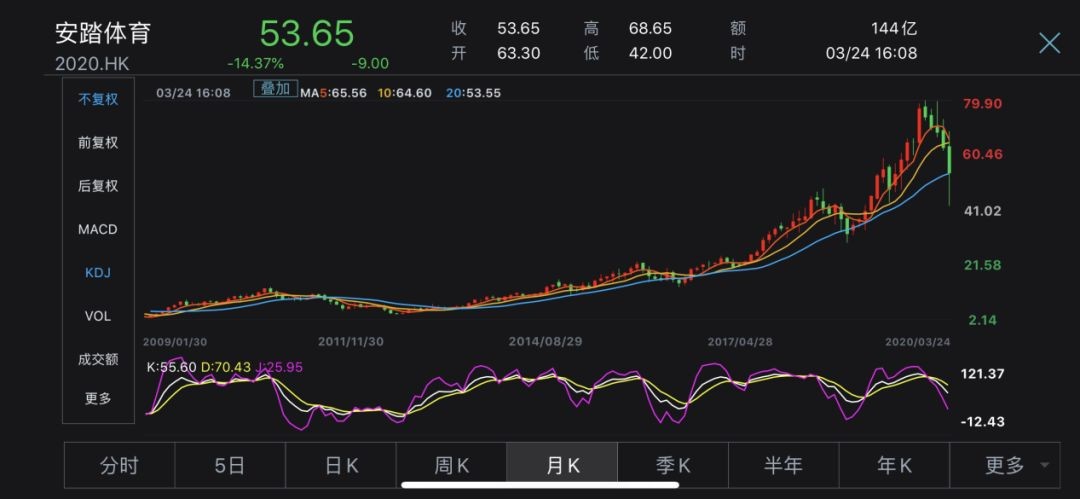Select 后复权 price adjustment mode

pos(98,186)
